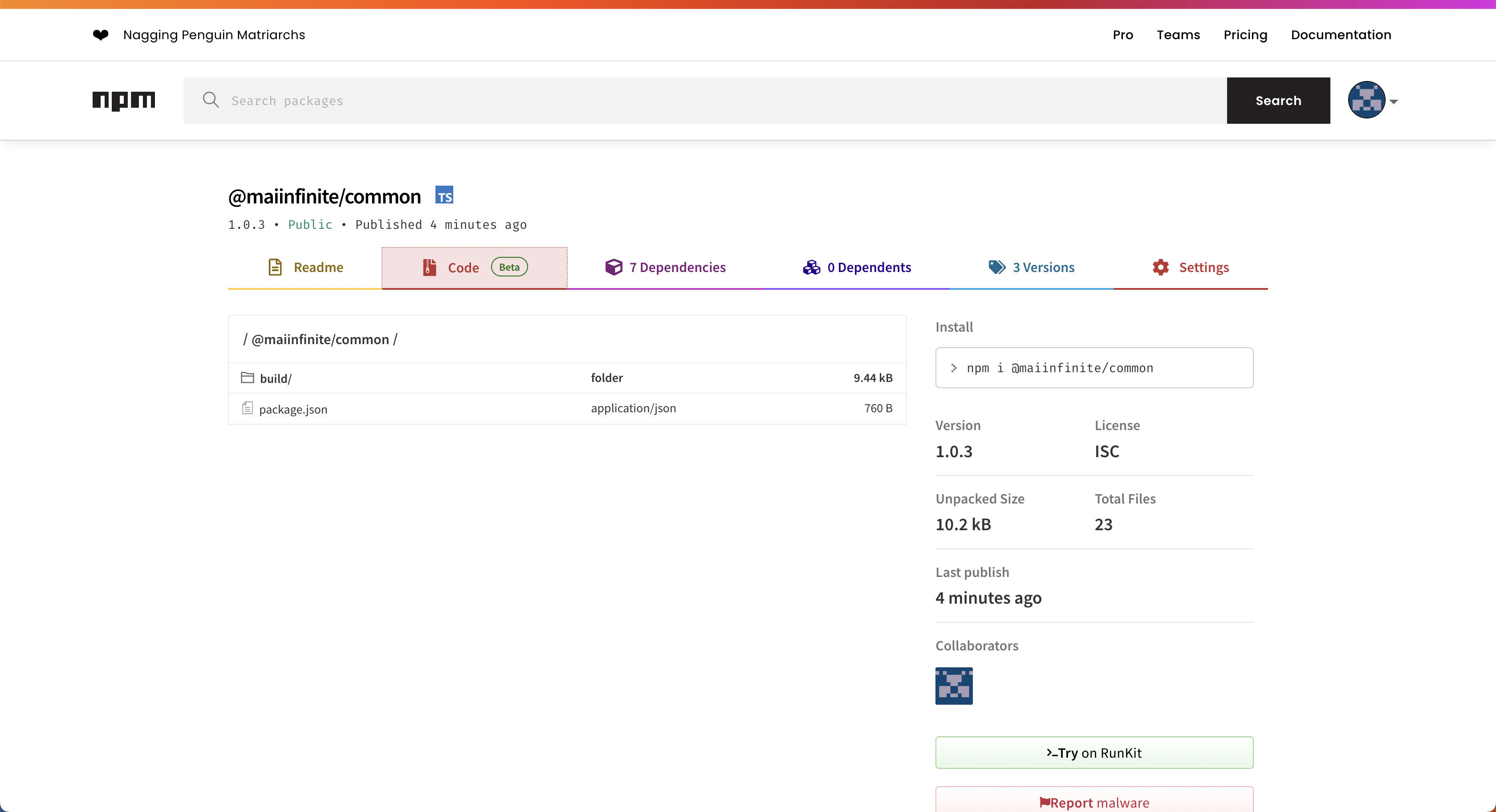Click the Settings gear icon
This screenshot has height=812, width=1496.
tap(1160, 267)
